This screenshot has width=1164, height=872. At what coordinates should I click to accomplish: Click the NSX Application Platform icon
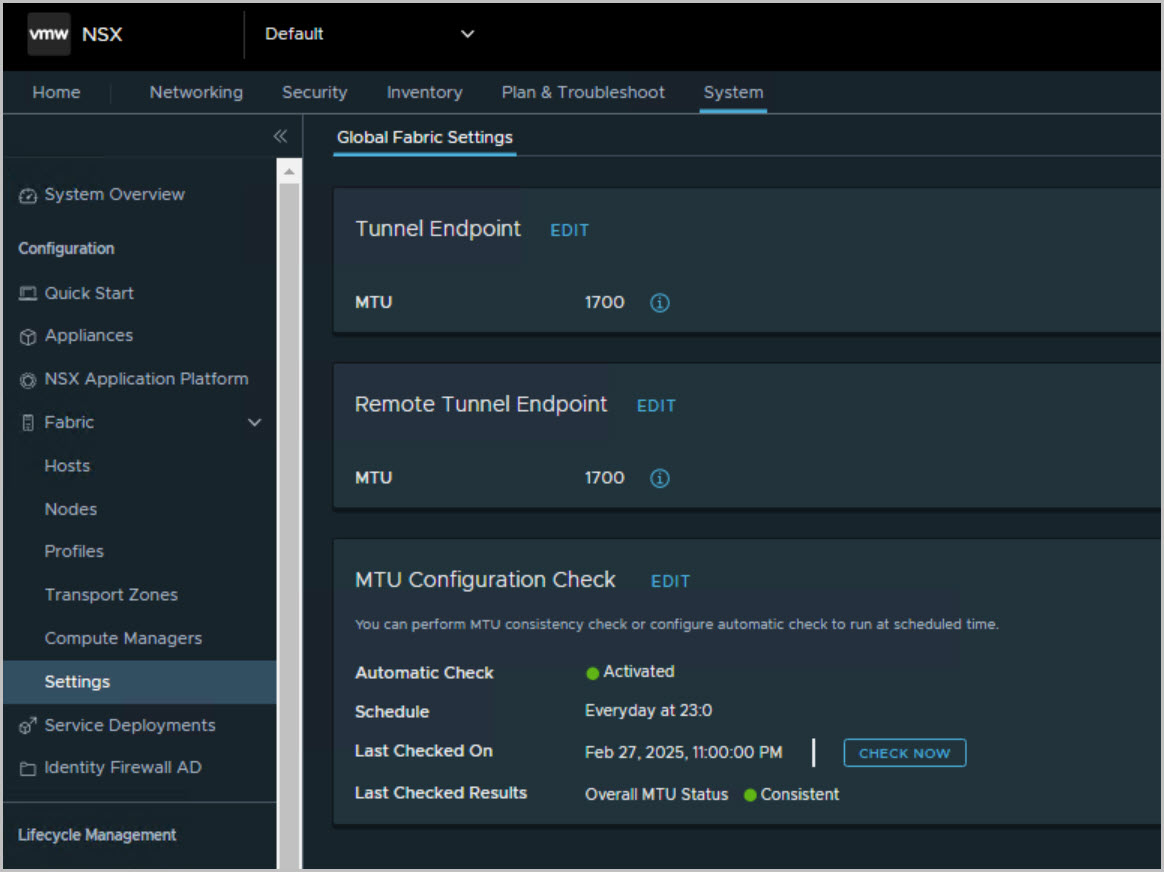pos(28,380)
